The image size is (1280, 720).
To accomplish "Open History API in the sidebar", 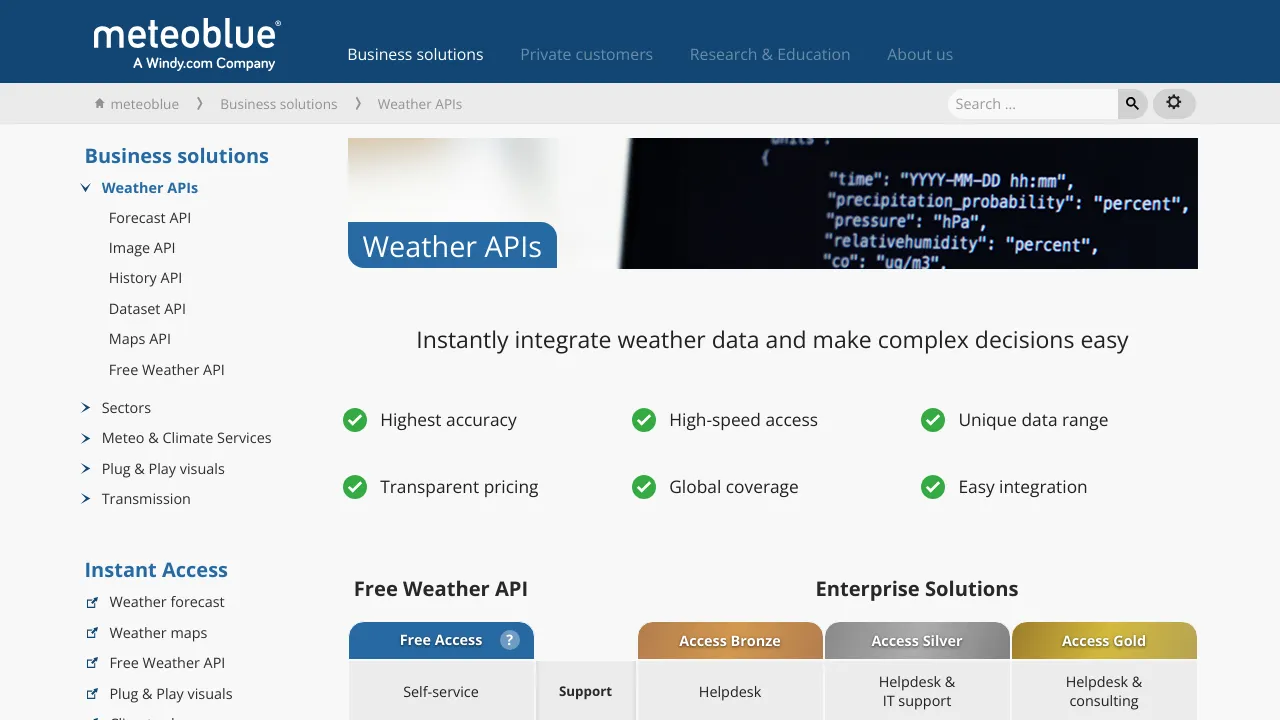I will tap(145, 278).
